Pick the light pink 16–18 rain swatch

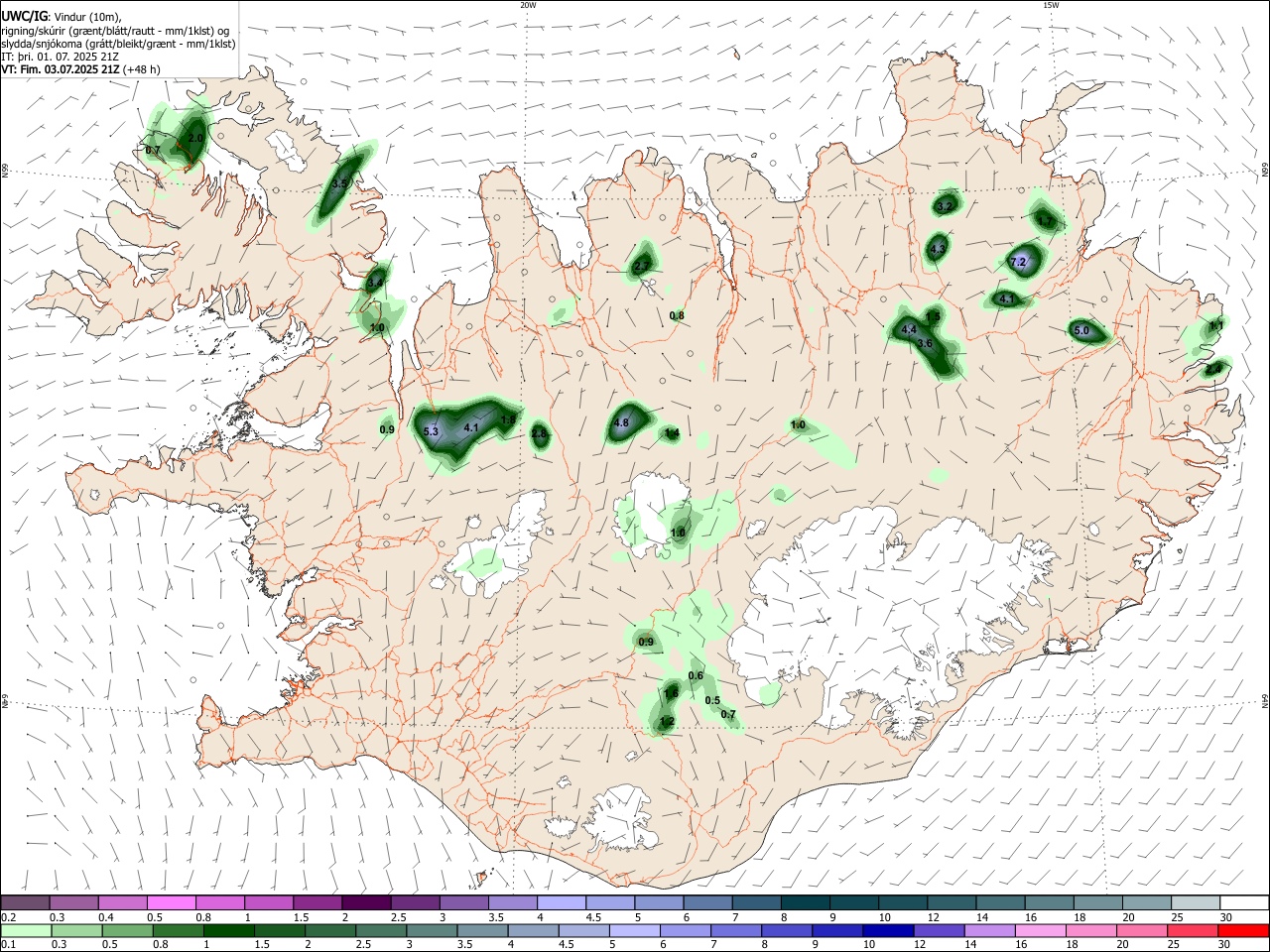(x=1041, y=930)
